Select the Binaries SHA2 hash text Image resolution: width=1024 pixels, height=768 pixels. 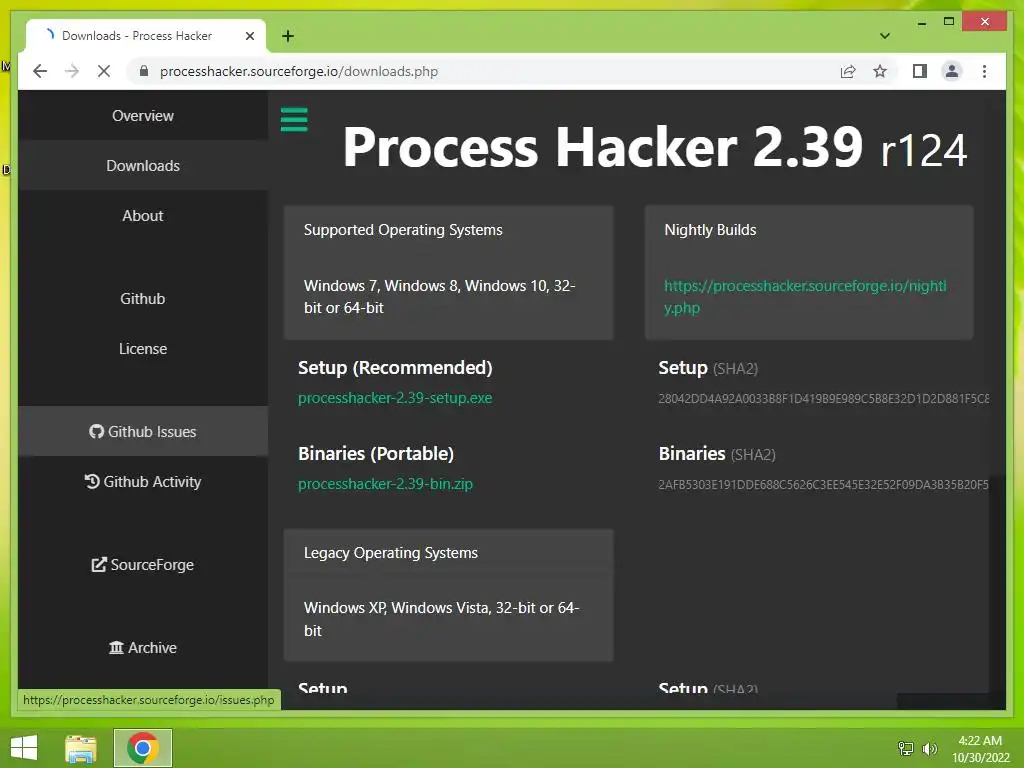(x=824, y=485)
